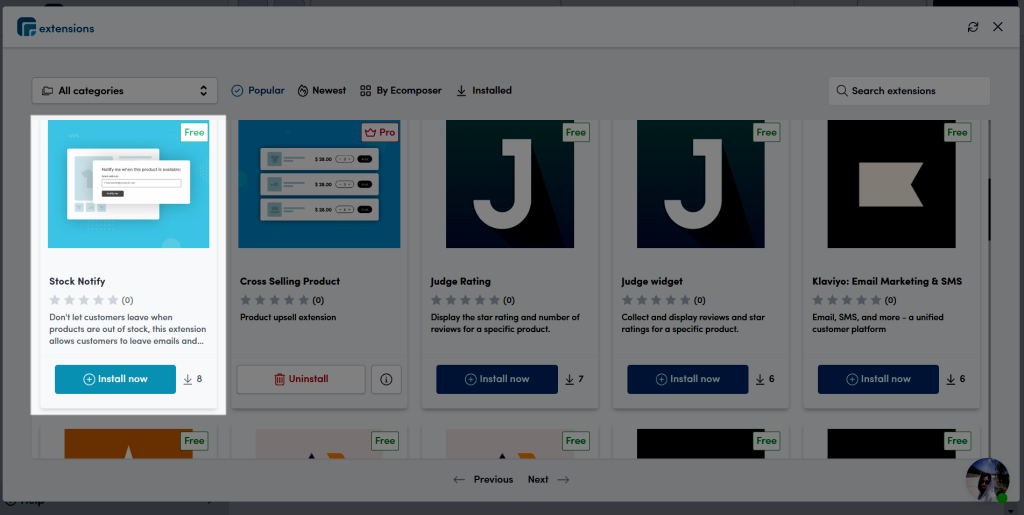Screen dimensions: 1024x515
Task: Open the Klaviyo thumbnail image
Action: coord(891,184)
